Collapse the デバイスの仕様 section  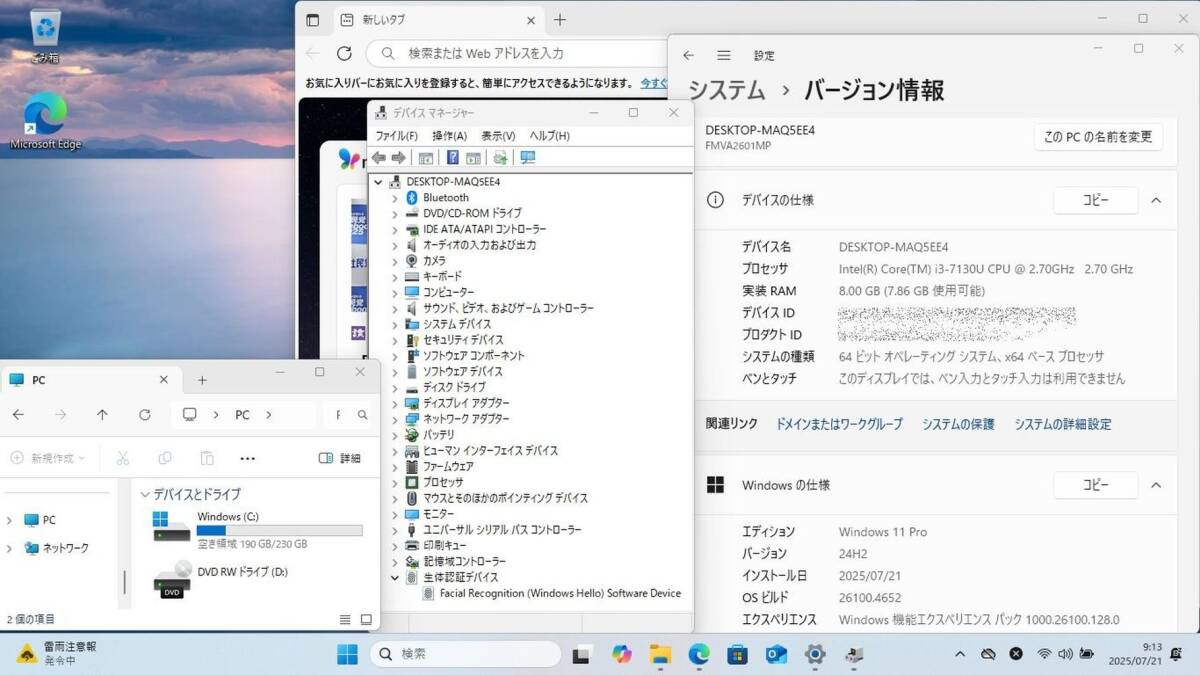tap(1156, 200)
